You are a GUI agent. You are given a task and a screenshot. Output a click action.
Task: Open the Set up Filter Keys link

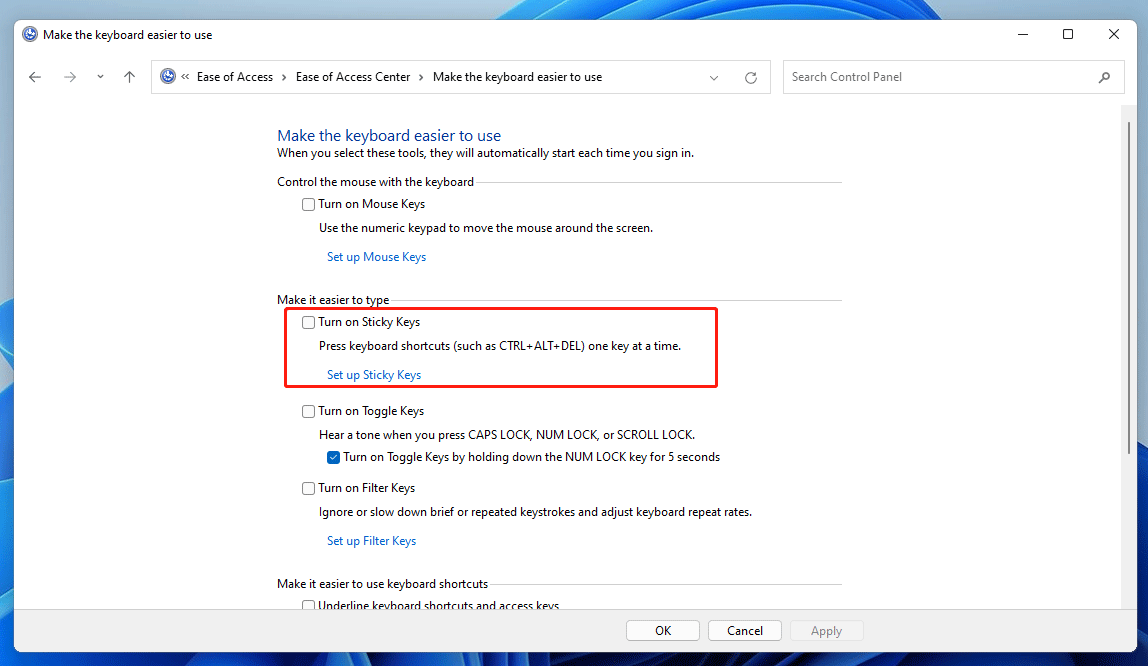pos(371,541)
